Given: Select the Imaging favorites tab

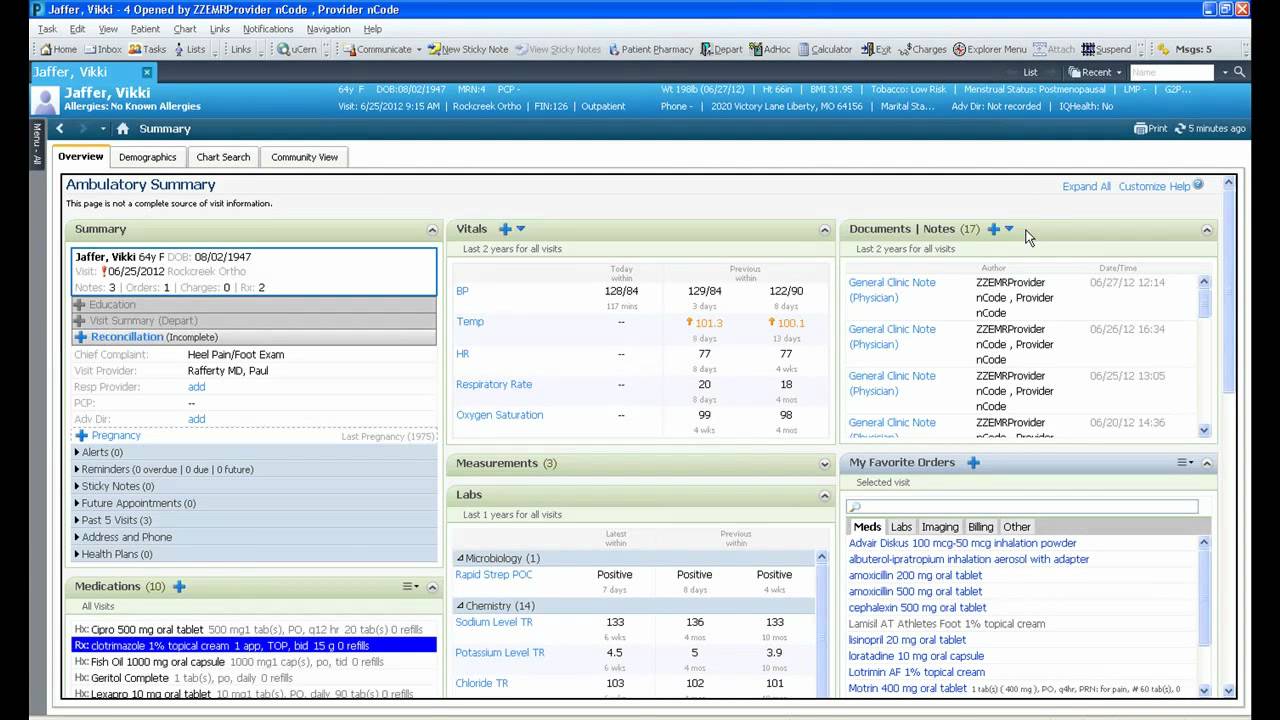Looking at the screenshot, I should click(940, 527).
